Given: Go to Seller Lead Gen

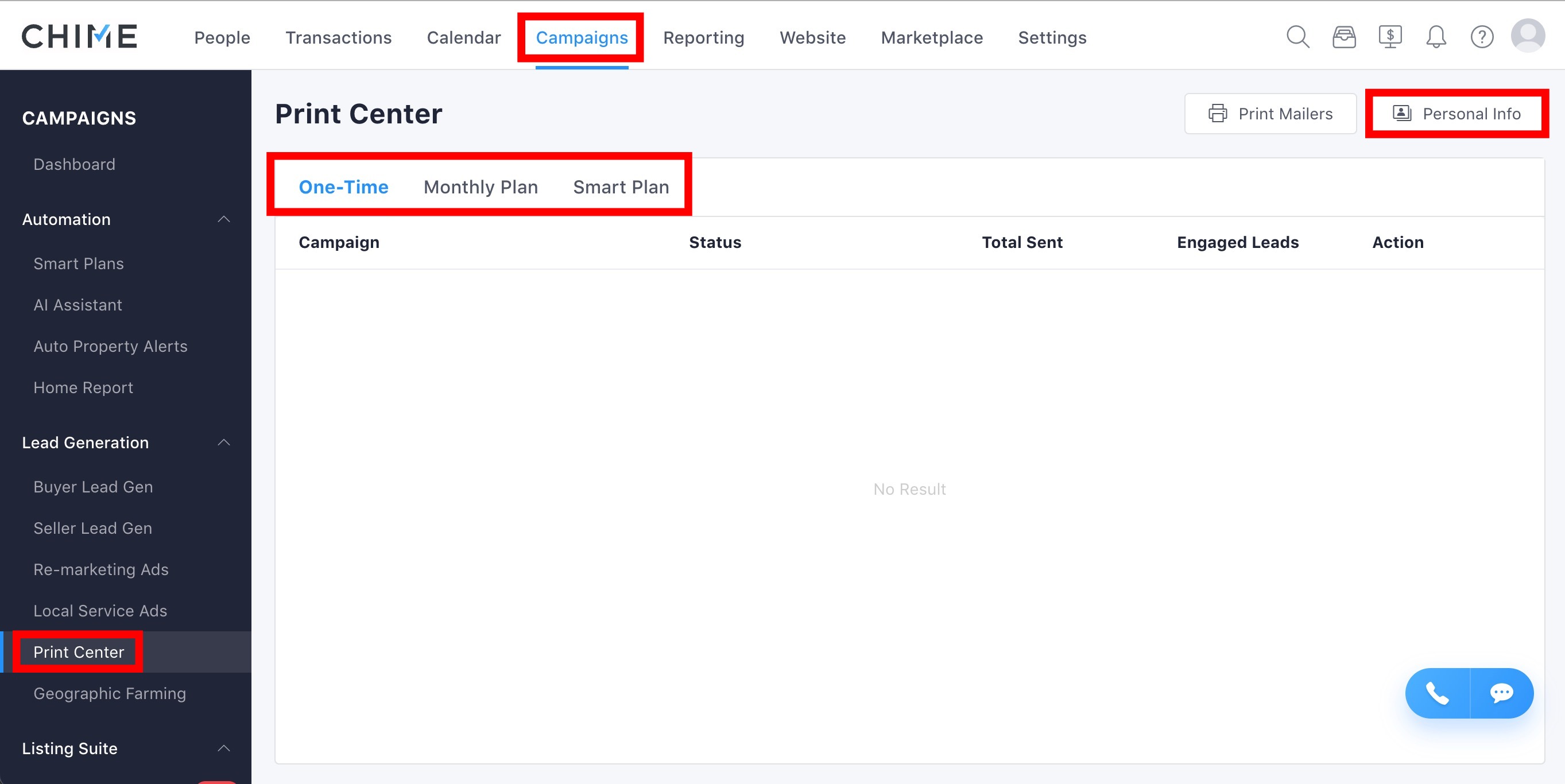Looking at the screenshot, I should [92, 527].
